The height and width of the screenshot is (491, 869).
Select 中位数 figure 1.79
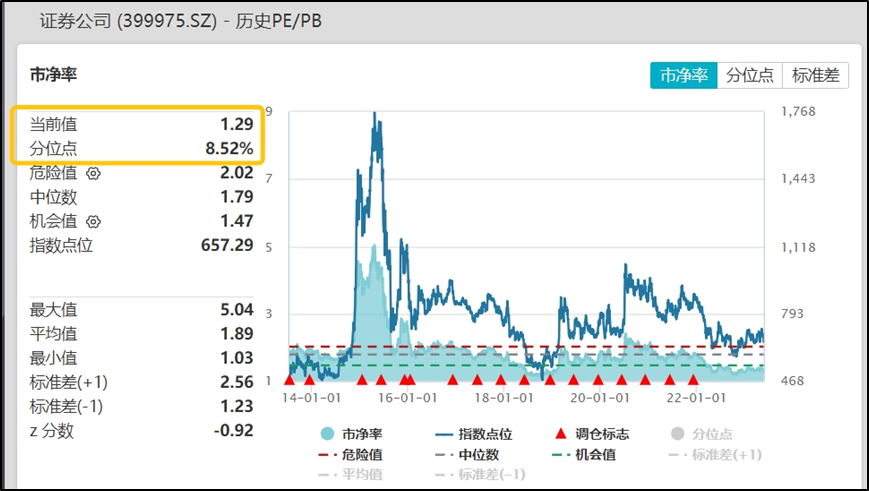(237, 197)
